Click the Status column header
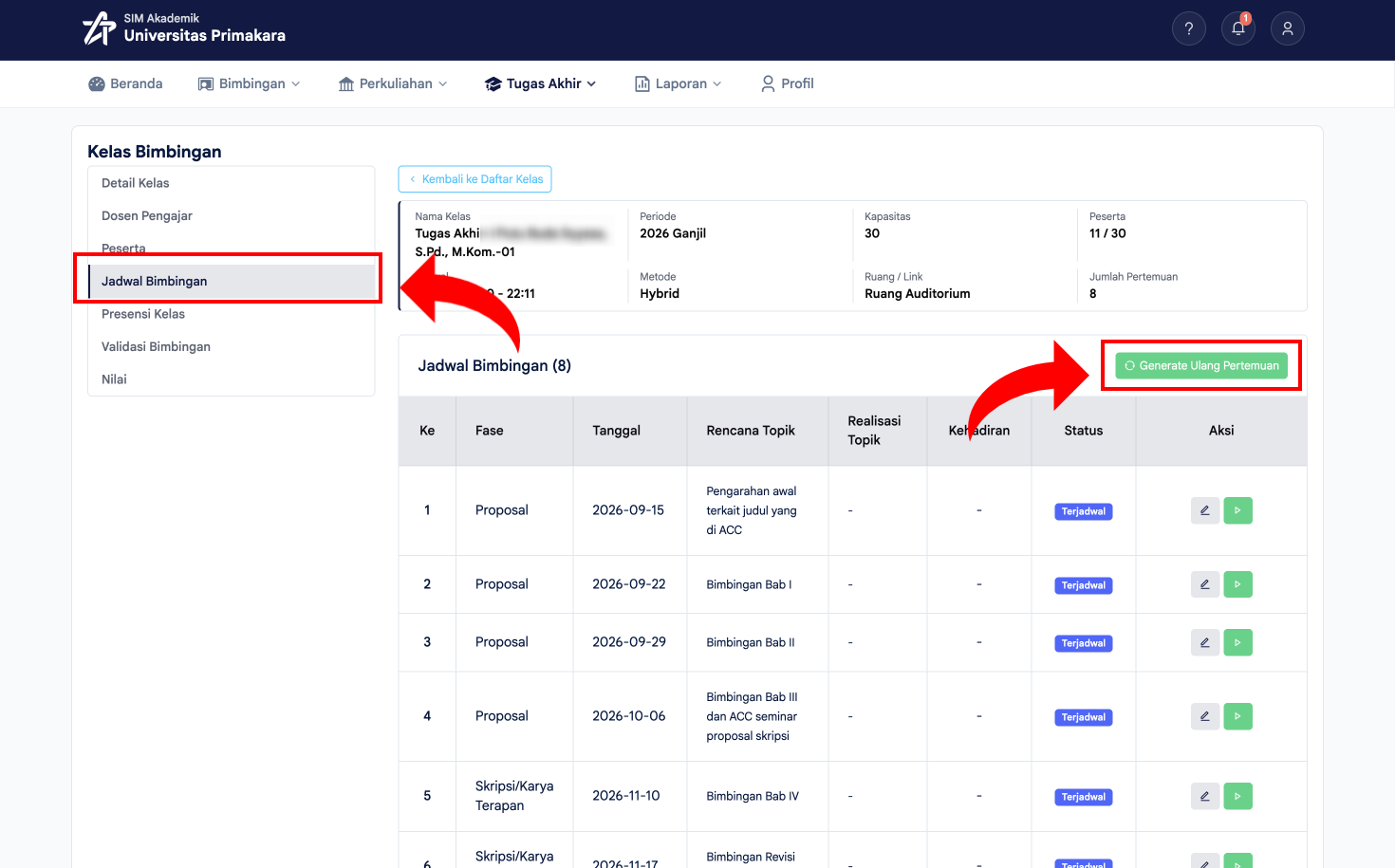The width and height of the screenshot is (1395, 868). coord(1084,431)
